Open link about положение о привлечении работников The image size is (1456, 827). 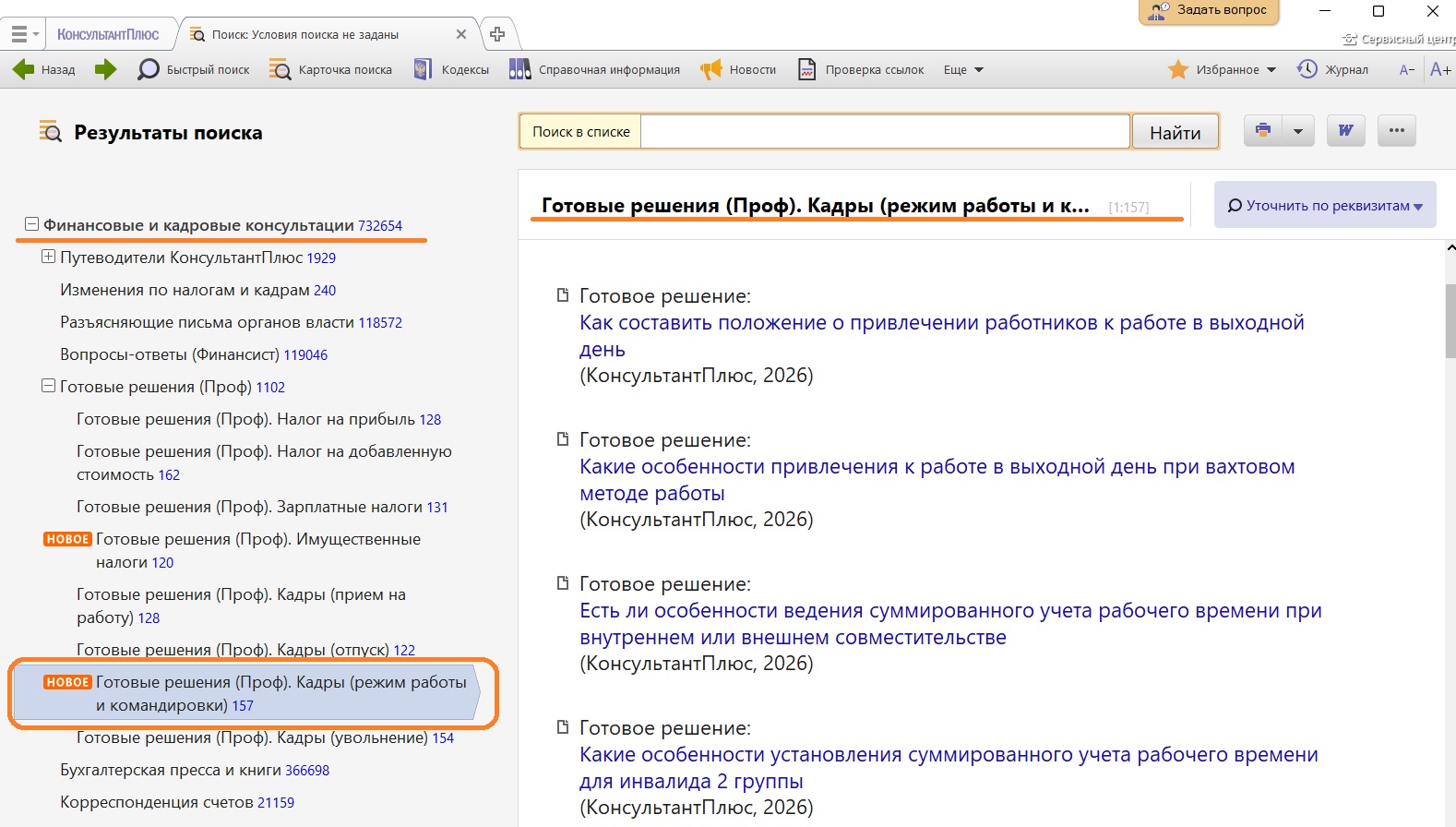(x=942, y=336)
